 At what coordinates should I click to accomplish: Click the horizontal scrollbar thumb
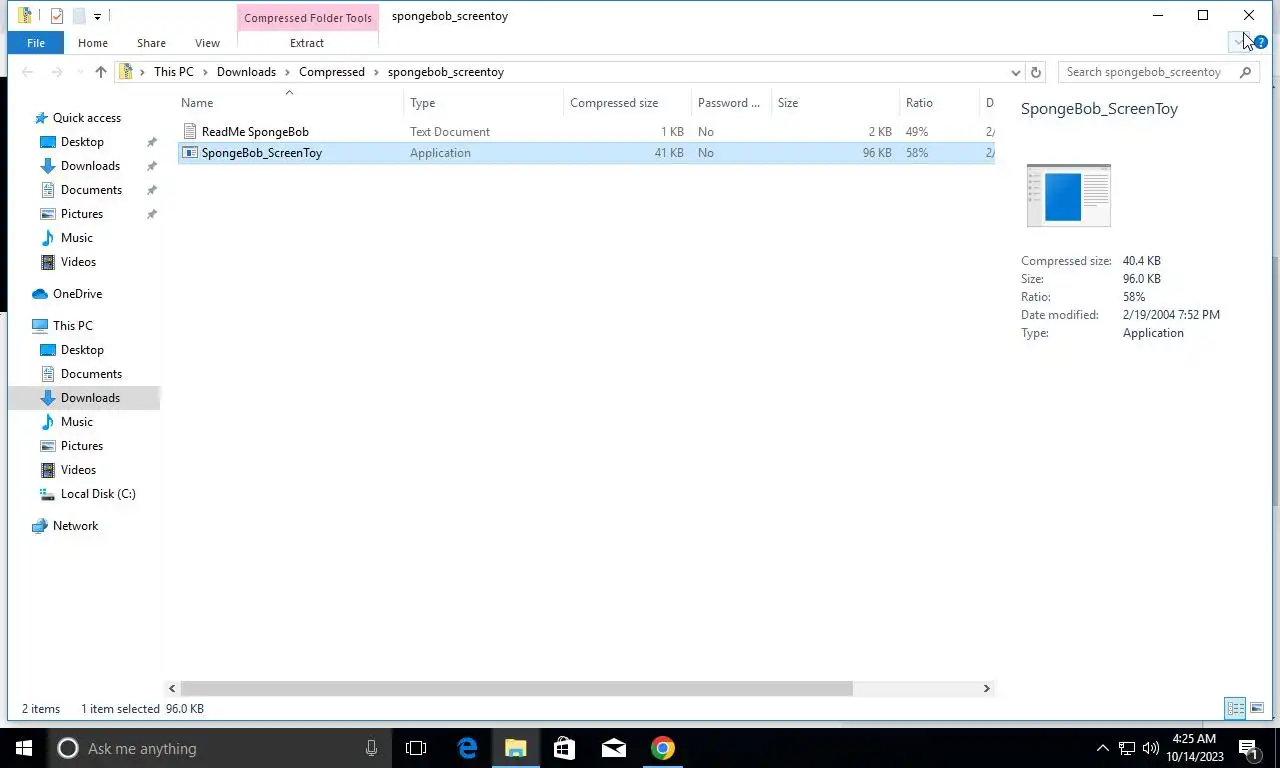click(x=516, y=688)
